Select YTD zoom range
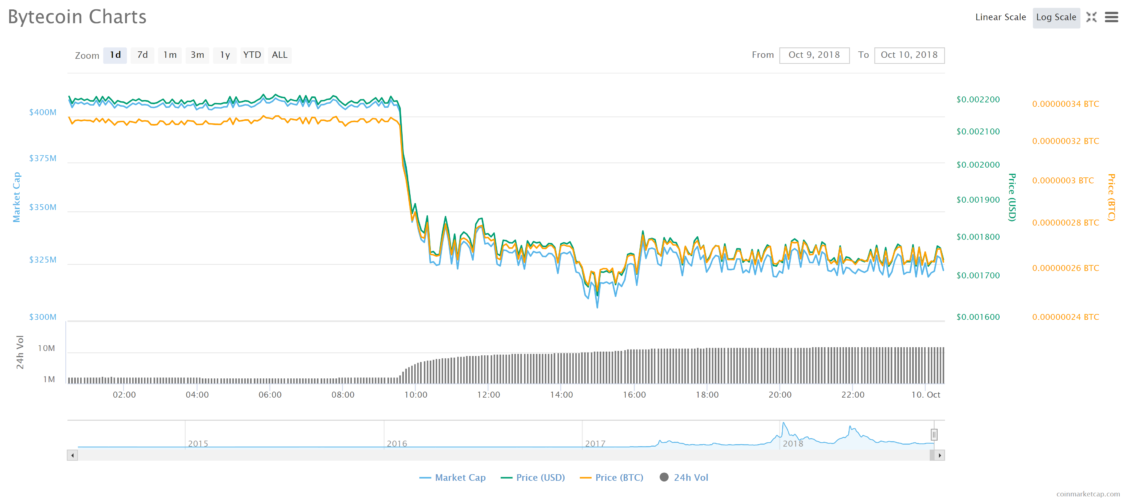The height and width of the screenshot is (500, 1140). click(x=252, y=55)
